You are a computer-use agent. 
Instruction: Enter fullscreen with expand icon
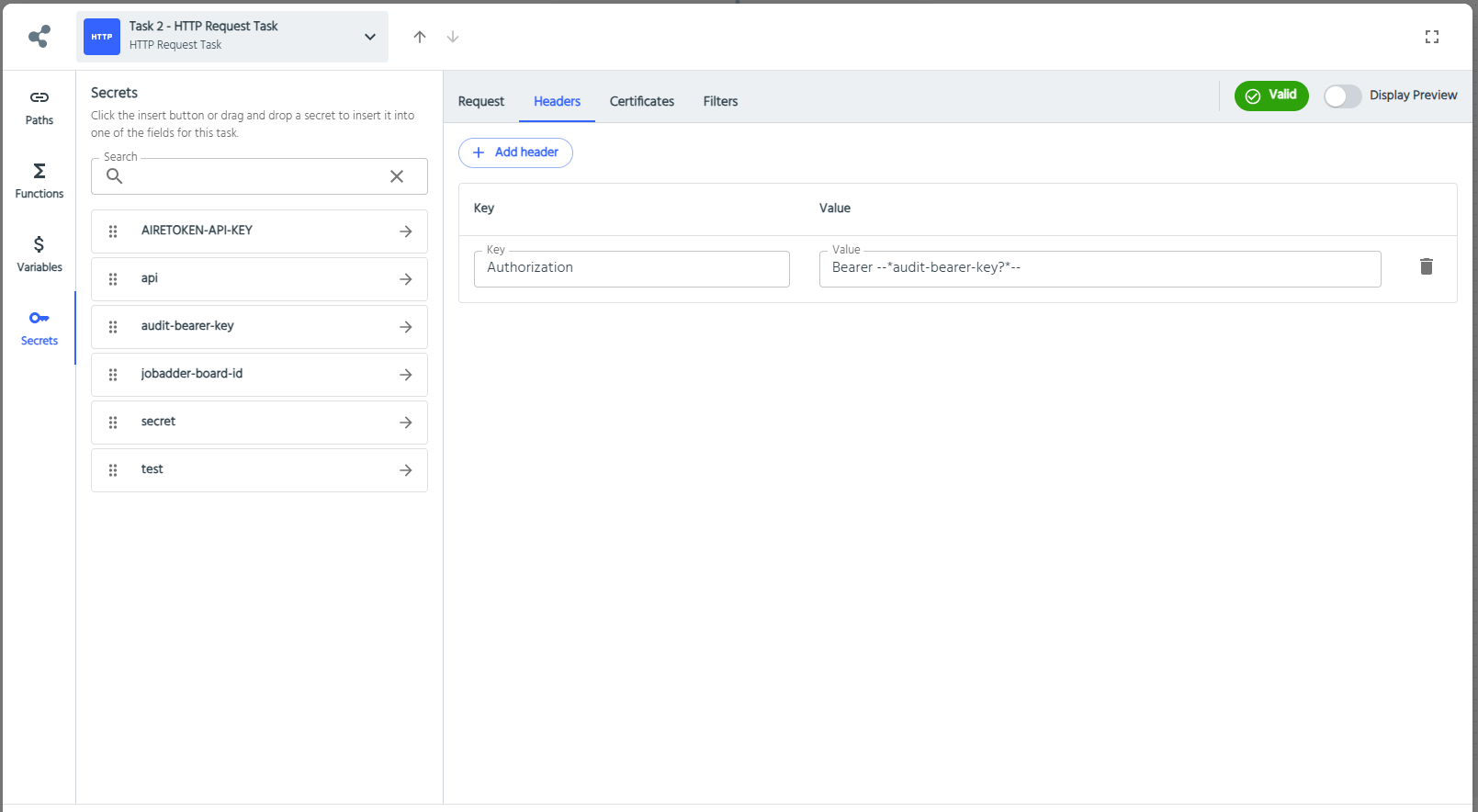point(1431,37)
